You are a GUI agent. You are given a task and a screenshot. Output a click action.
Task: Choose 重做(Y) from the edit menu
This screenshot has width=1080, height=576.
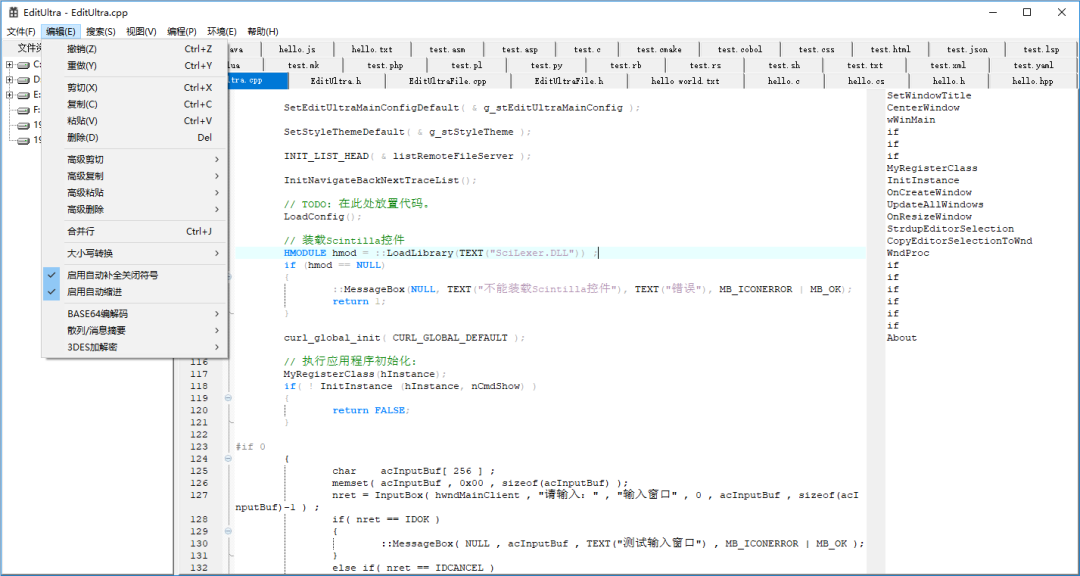click(134, 65)
